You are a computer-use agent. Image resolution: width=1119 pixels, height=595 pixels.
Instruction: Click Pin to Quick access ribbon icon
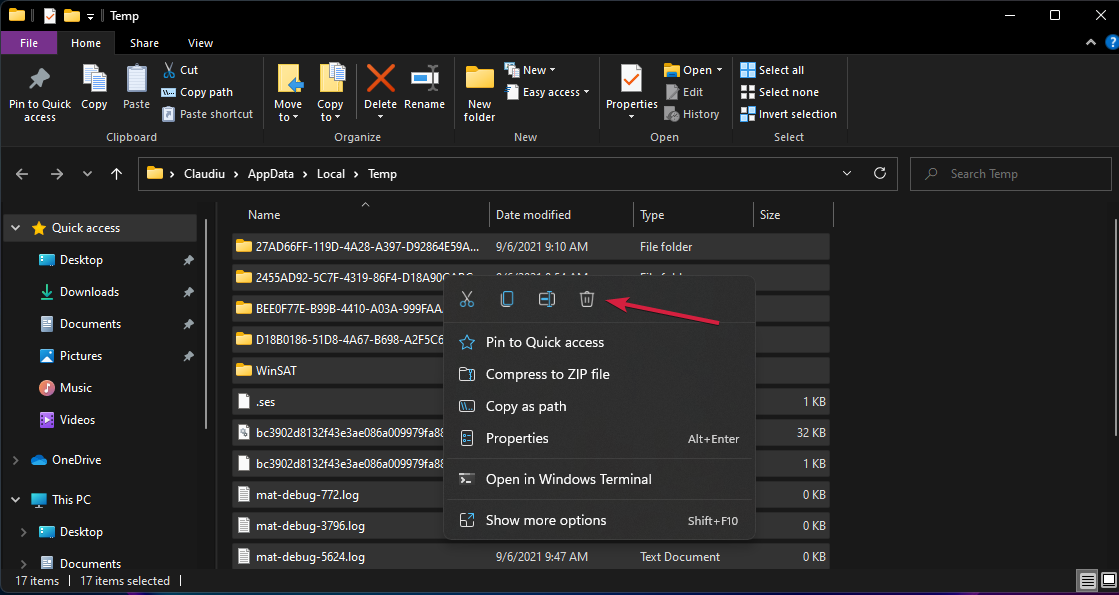40,95
